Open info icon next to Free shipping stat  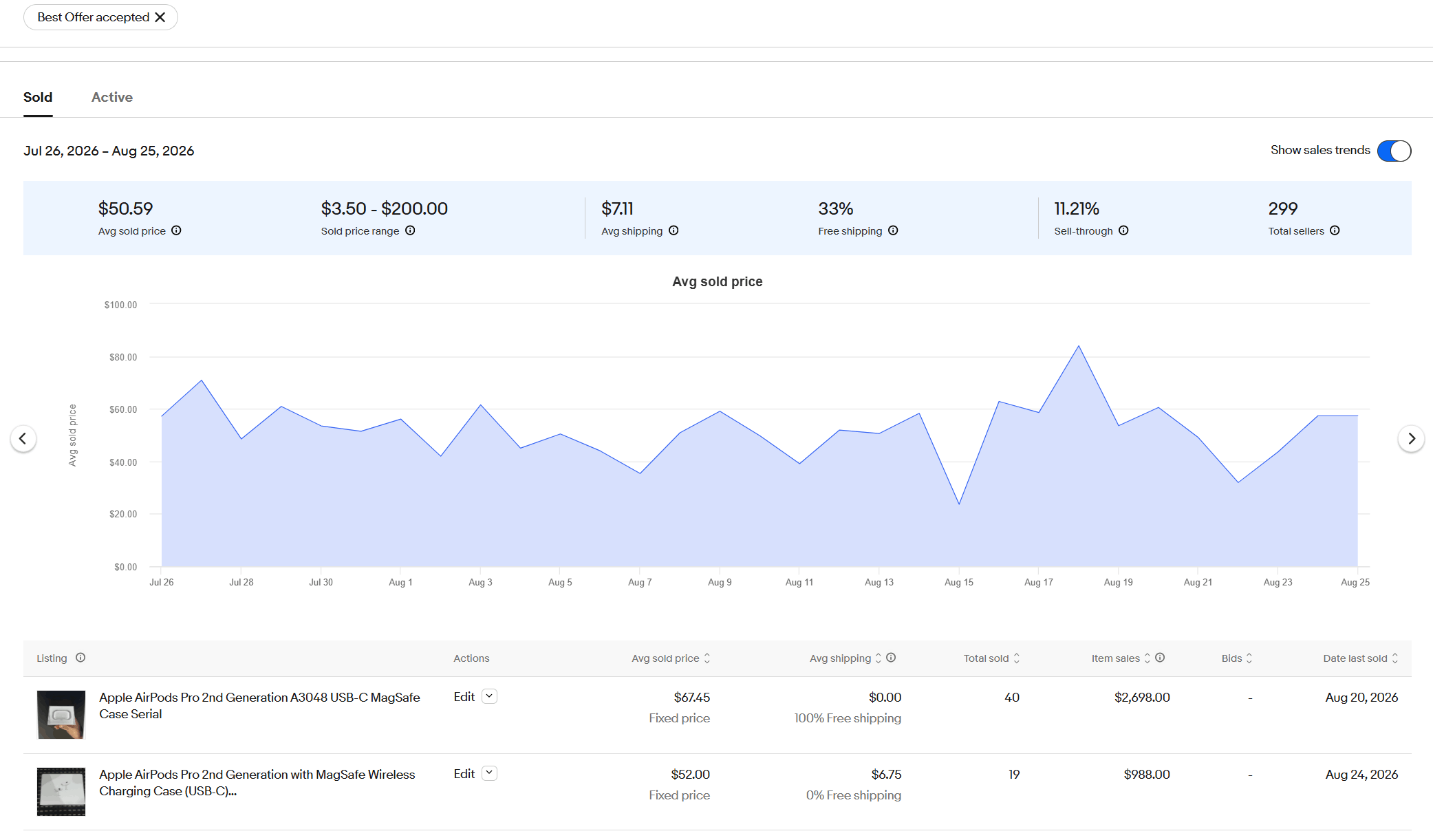tap(893, 230)
